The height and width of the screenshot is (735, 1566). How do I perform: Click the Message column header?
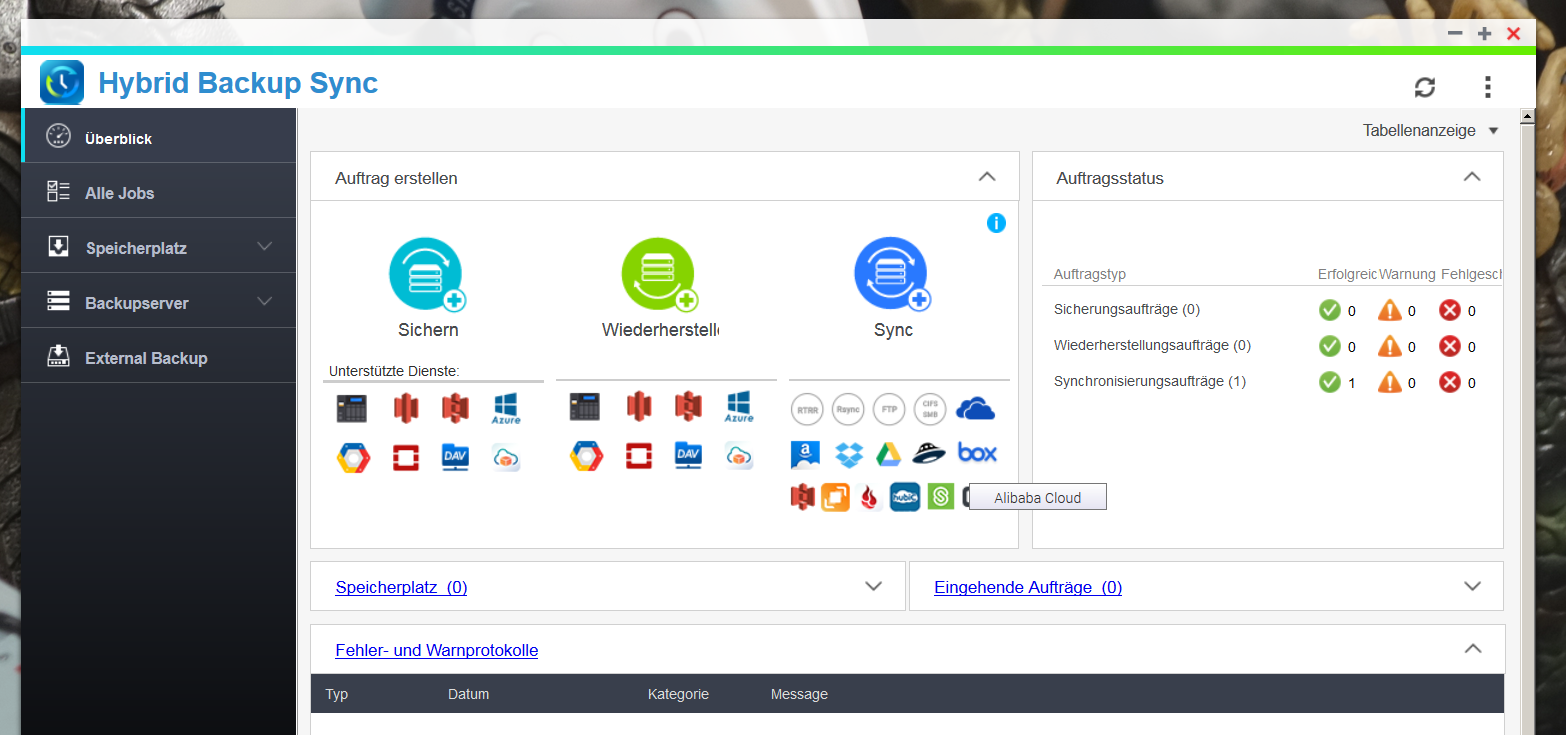pos(799,694)
